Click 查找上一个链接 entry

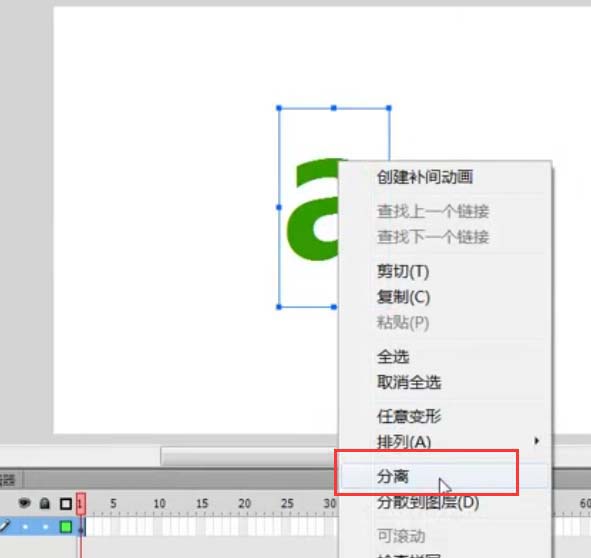pyautogui.click(x=433, y=211)
